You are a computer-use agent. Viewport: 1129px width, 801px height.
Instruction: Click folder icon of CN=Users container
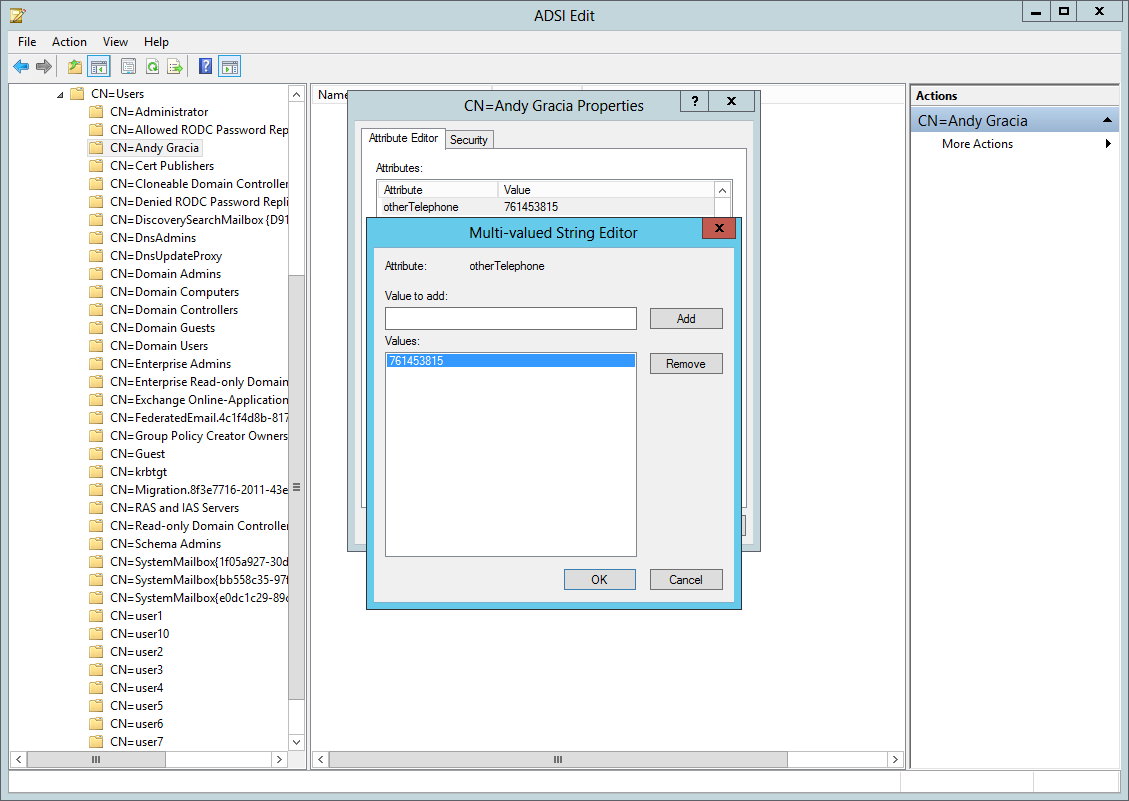(x=77, y=94)
